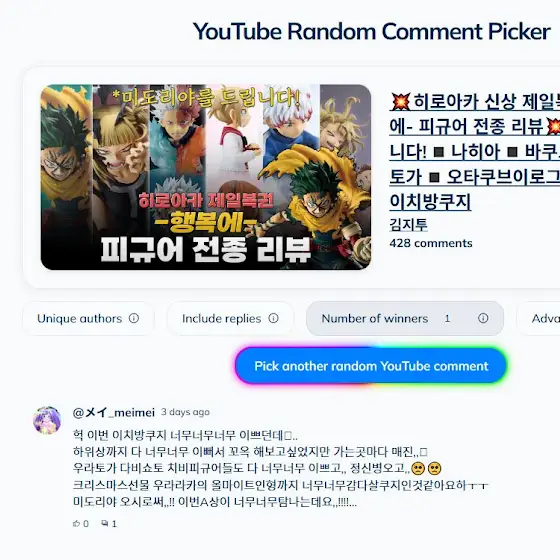Click info icon beside Include replies
This screenshot has width=560, height=560.
point(273,318)
